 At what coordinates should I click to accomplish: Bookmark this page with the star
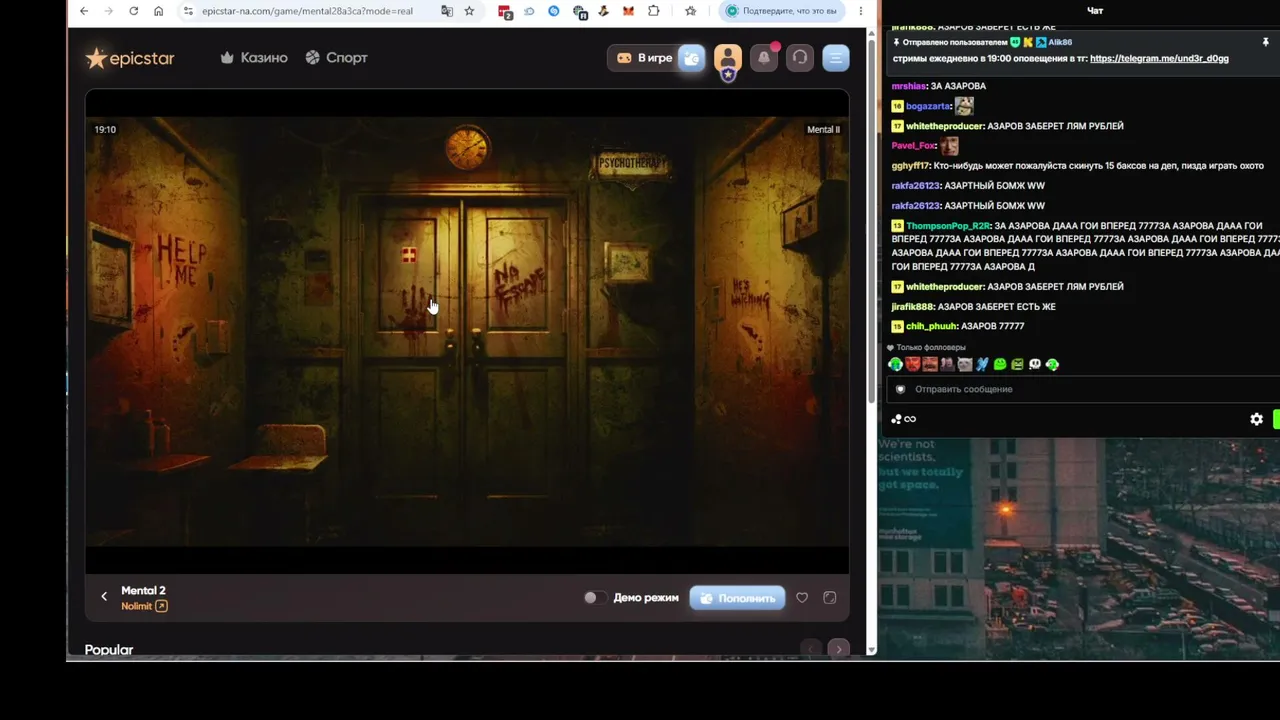pos(469,11)
